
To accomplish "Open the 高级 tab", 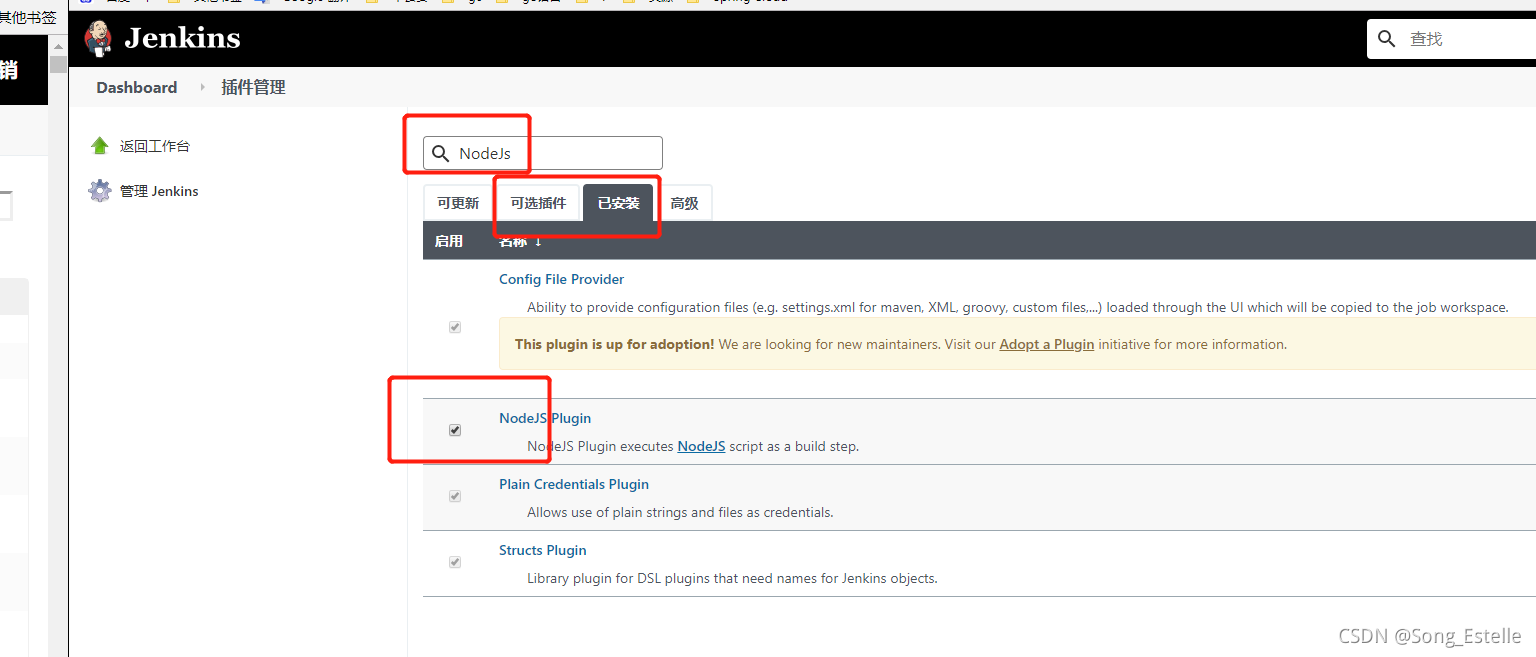I will pos(684,203).
